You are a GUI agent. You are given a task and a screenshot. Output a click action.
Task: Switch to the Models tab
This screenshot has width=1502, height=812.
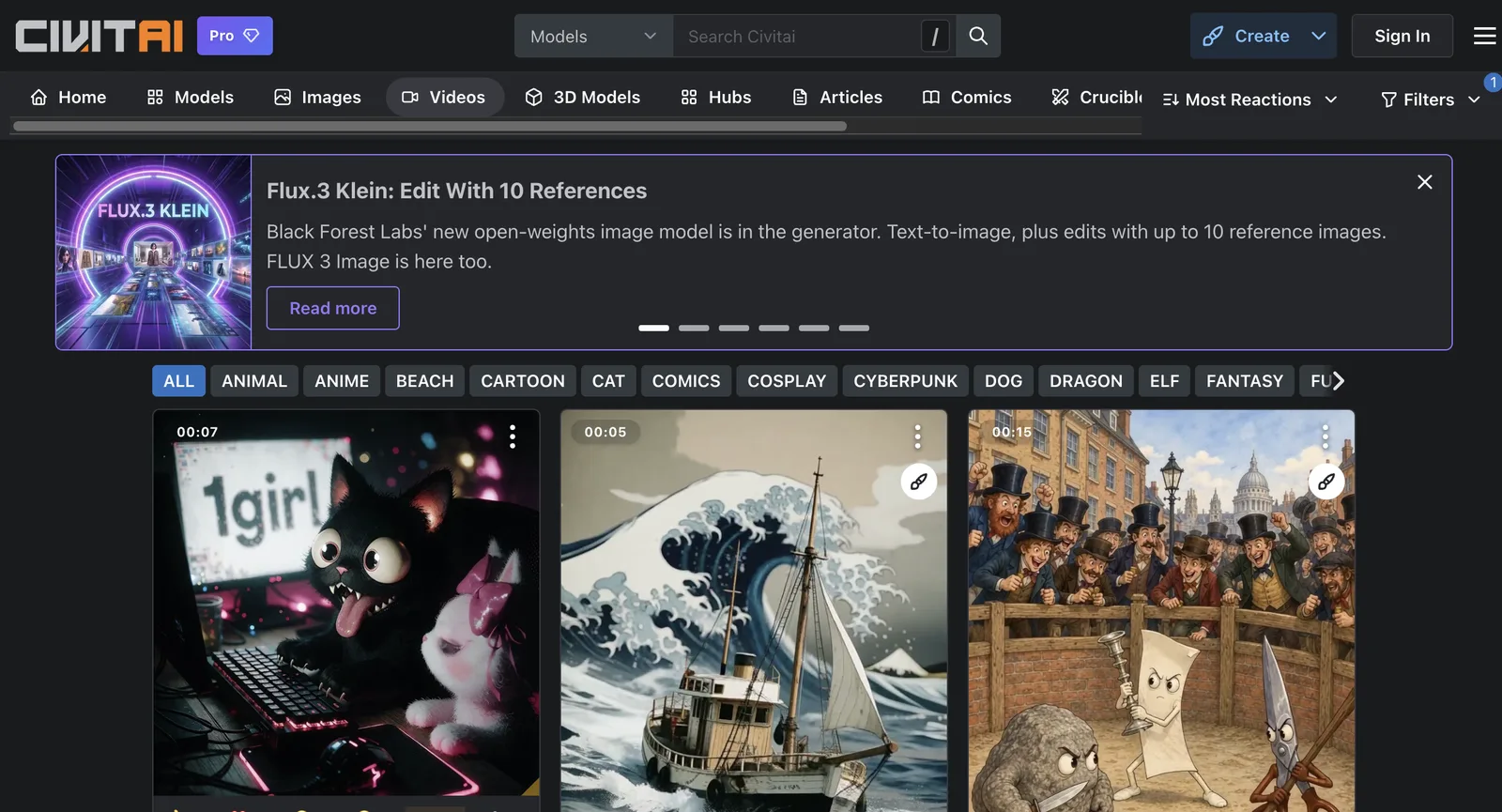tap(191, 97)
